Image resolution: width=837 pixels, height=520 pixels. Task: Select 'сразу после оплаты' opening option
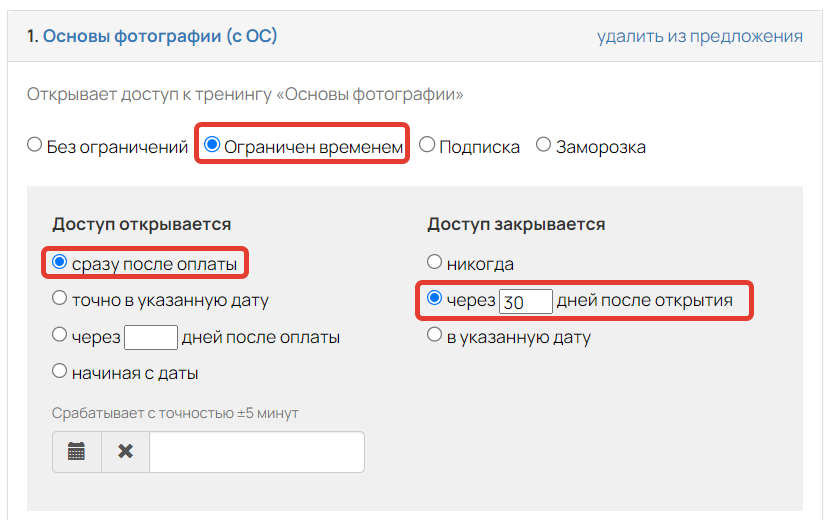pyautogui.click(x=59, y=262)
